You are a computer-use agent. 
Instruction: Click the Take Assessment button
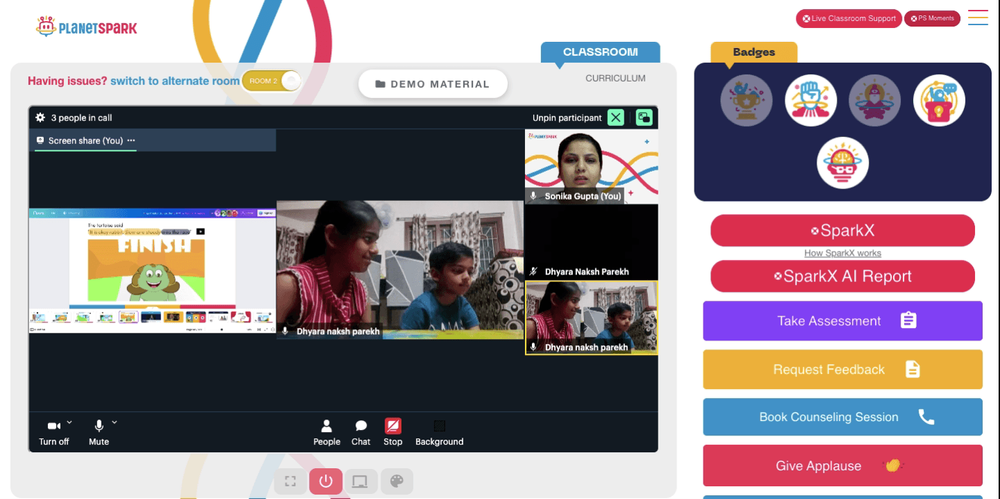pos(842,321)
